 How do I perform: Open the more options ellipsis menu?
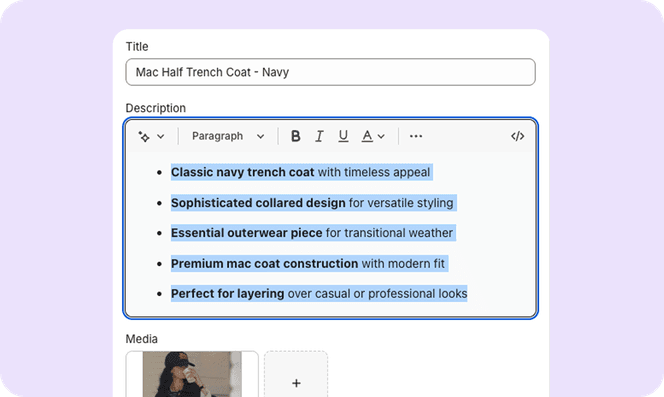tap(416, 136)
